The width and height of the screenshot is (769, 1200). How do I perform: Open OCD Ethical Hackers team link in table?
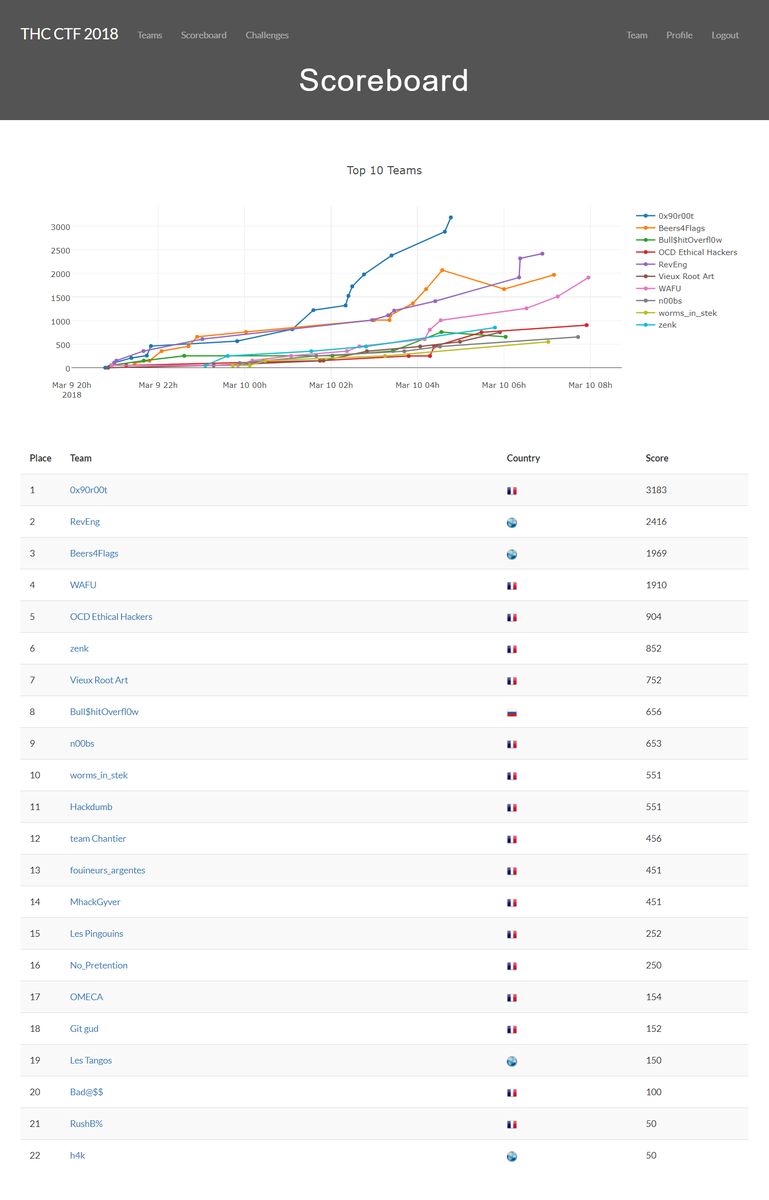[x=111, y=617]
